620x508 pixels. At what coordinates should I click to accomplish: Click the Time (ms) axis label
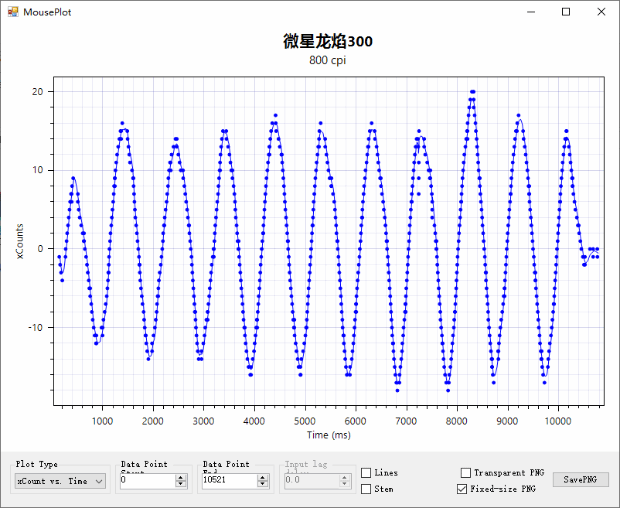point(329,435)
